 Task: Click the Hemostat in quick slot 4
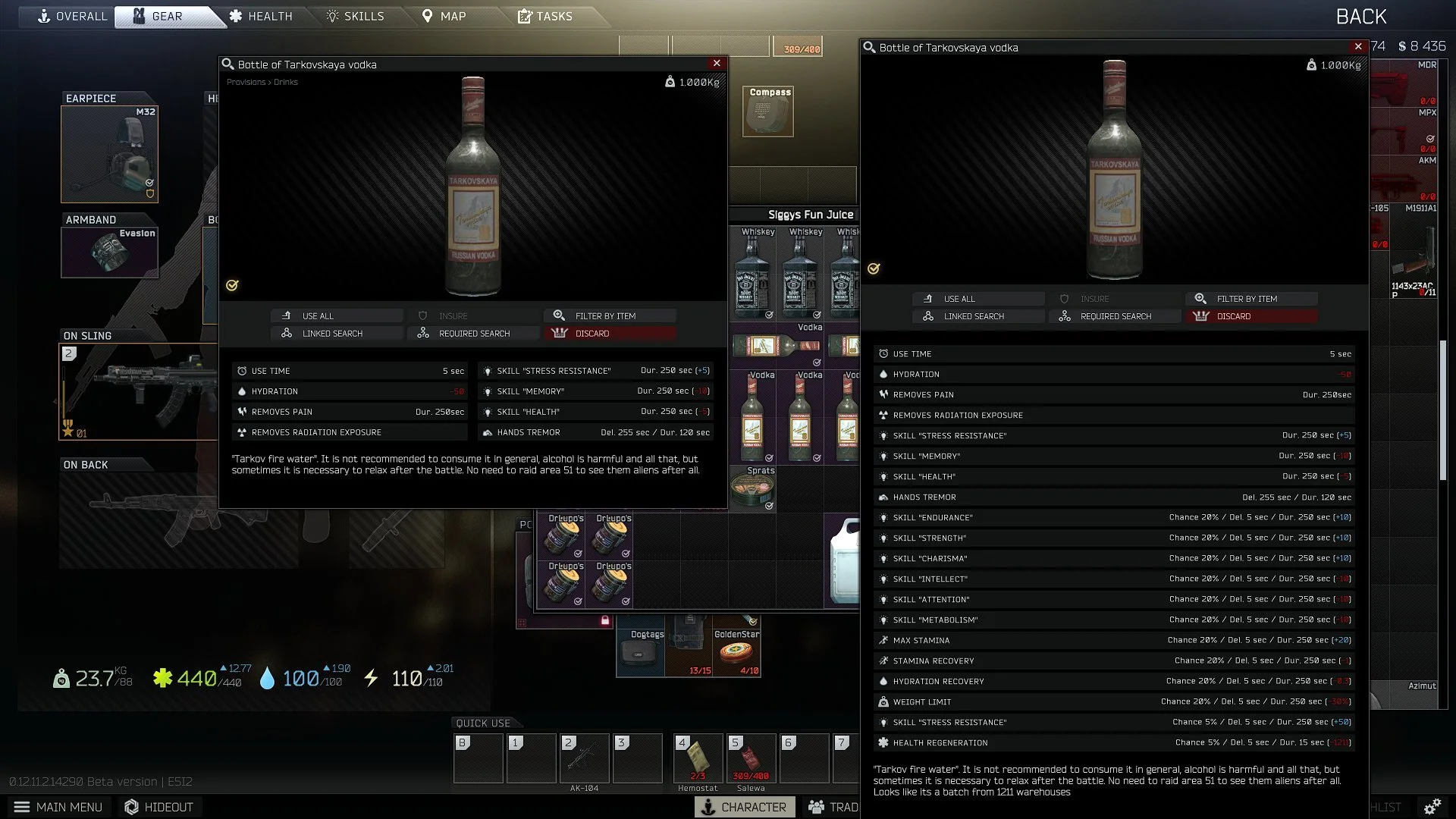pos(698,758)
